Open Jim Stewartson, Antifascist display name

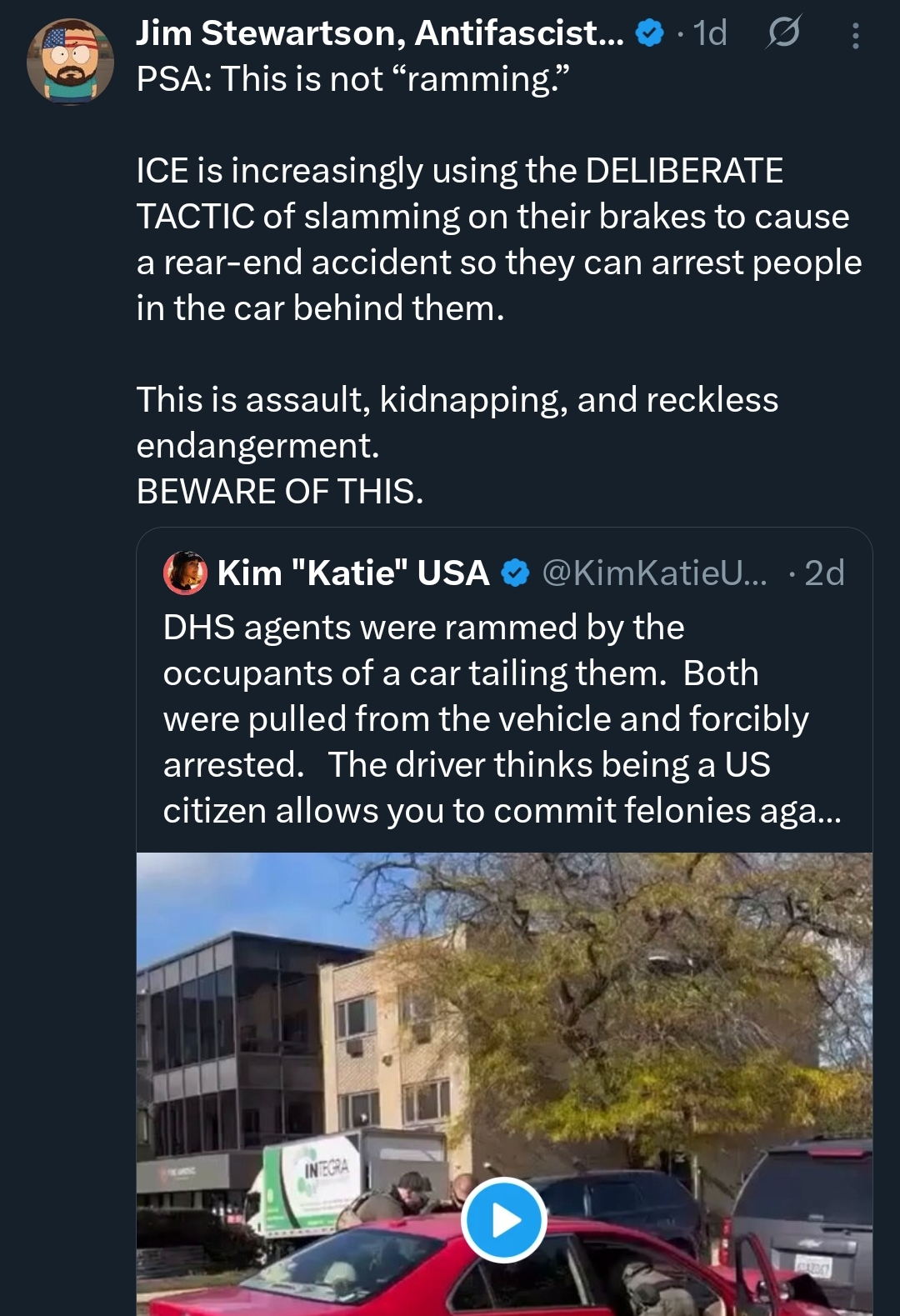[379, 33]
